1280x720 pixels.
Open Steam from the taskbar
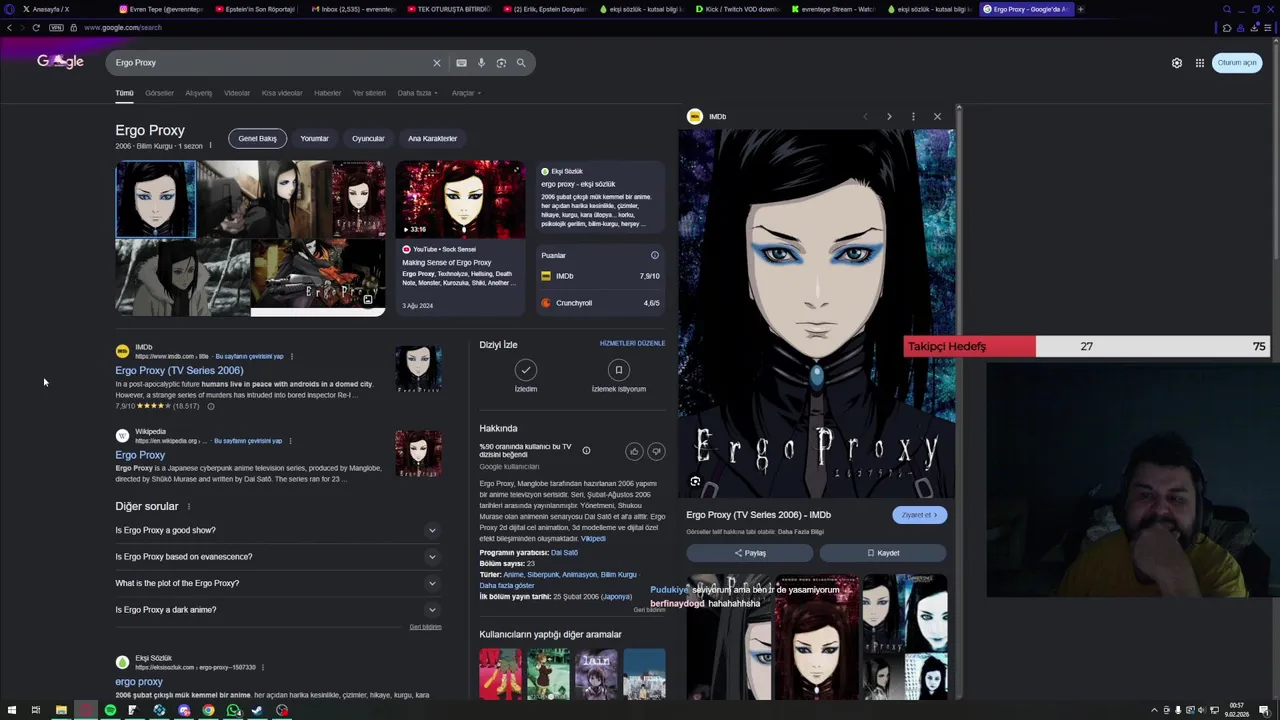tap(257, 711)
